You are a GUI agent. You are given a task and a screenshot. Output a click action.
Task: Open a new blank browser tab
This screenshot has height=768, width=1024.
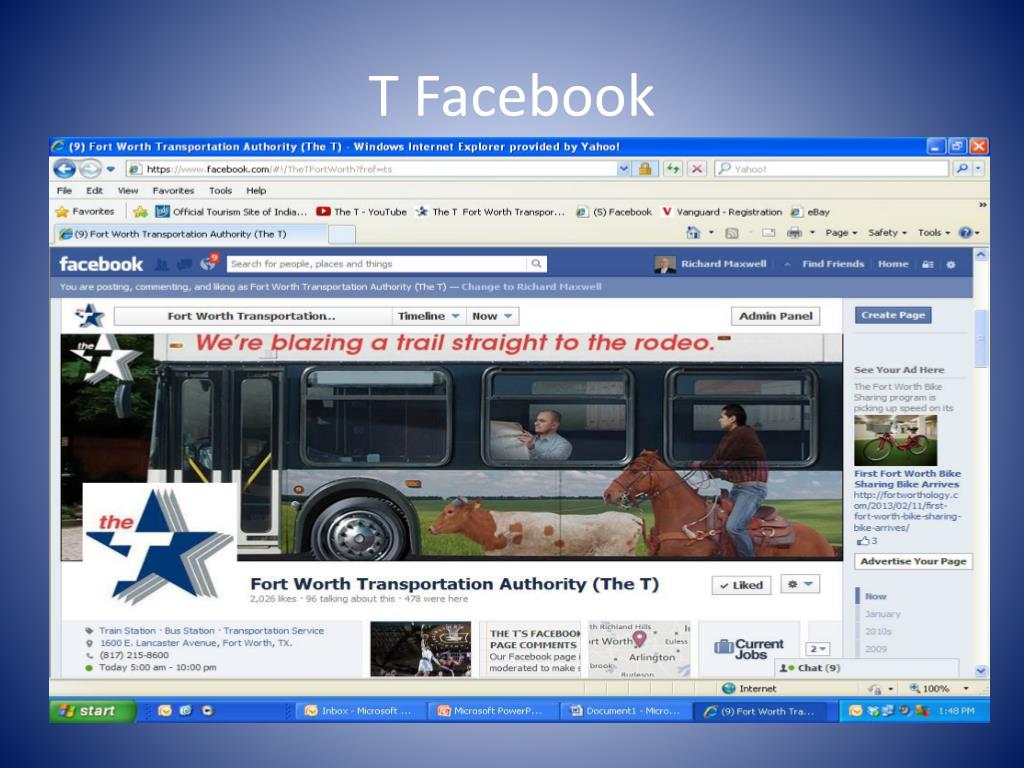pos(342,234)
